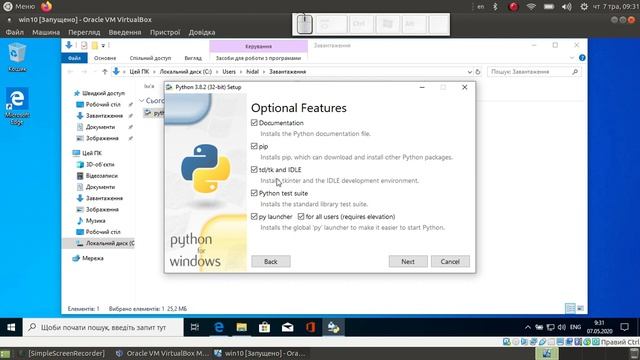The height and width of the screenshot is (360, 640).
Task: Launch Edge from the Windows taskbar
Action: [x=219, y=327]
